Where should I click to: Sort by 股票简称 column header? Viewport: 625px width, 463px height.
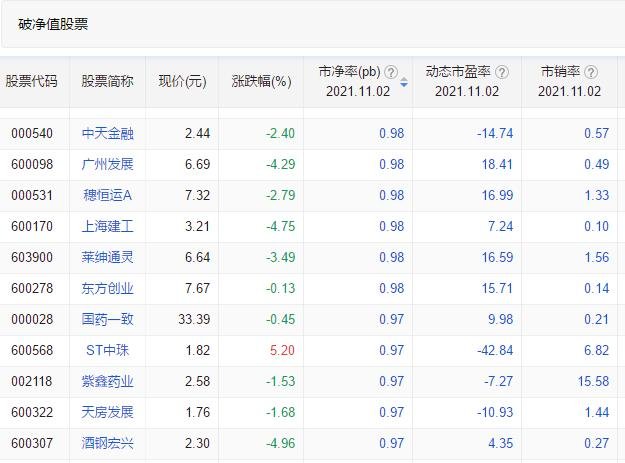107,81
